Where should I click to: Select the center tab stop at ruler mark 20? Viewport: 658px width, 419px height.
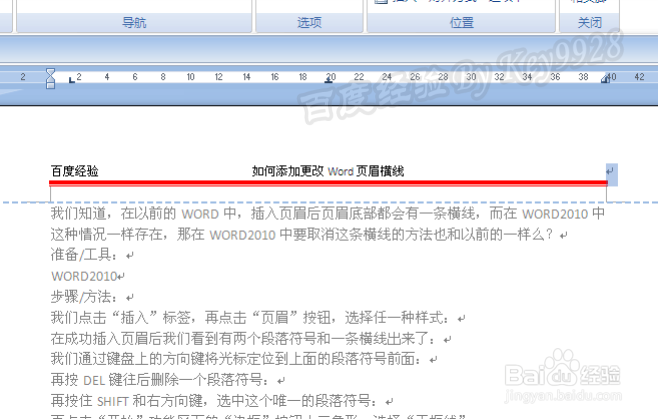[x=329, y=81]
